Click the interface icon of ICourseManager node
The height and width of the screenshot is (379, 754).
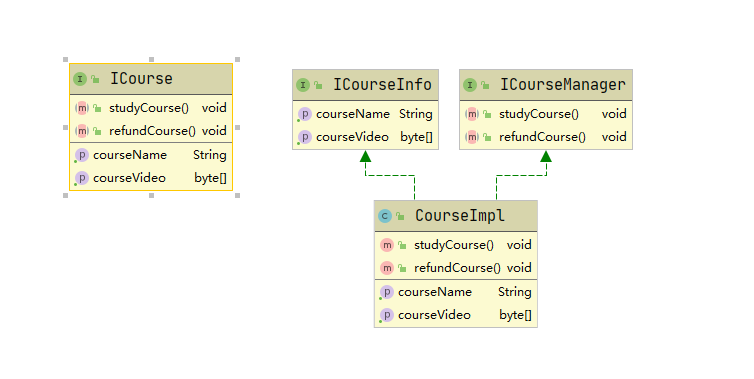pyautogui.click(x=470, y=85)
